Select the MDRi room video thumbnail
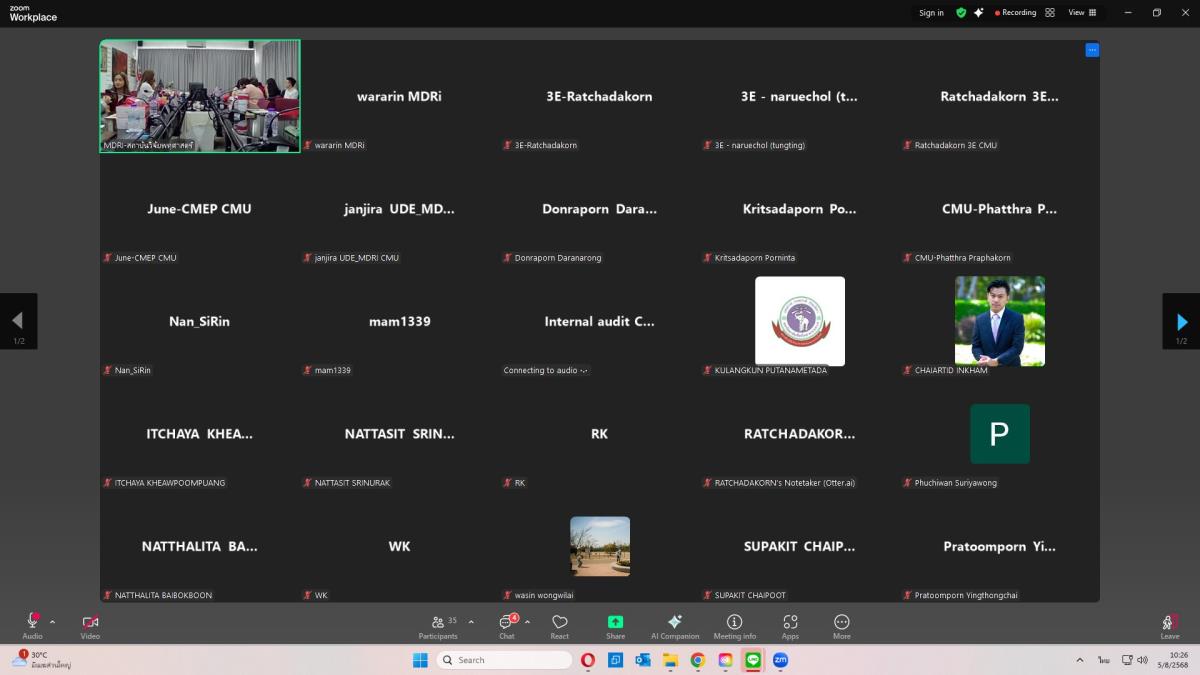1200x675 pixels. 200,96
